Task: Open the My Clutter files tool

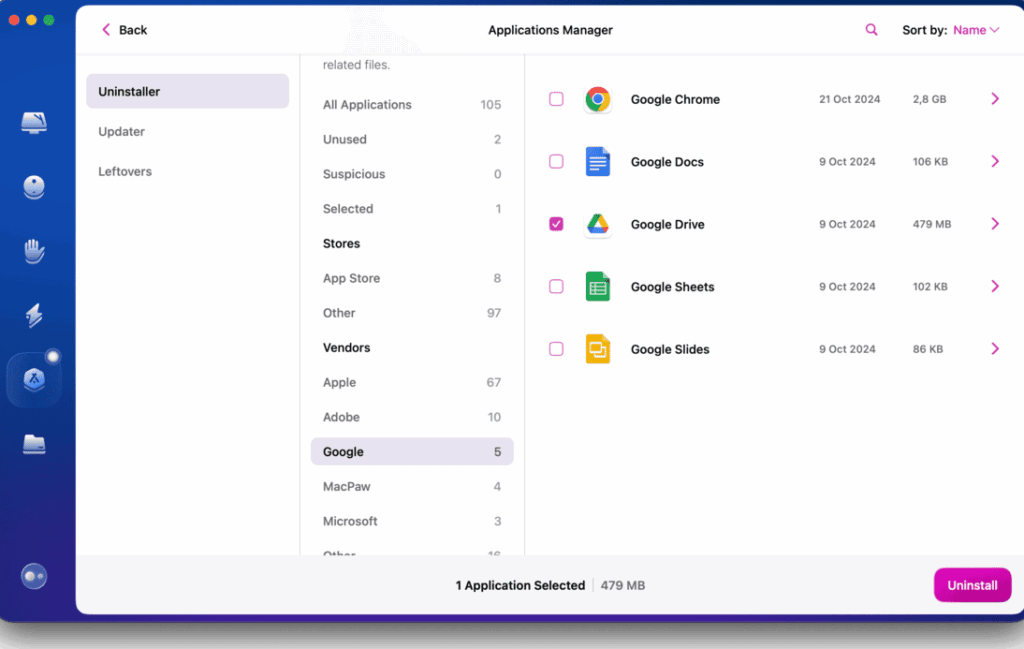Action: [x=34, y=444]
